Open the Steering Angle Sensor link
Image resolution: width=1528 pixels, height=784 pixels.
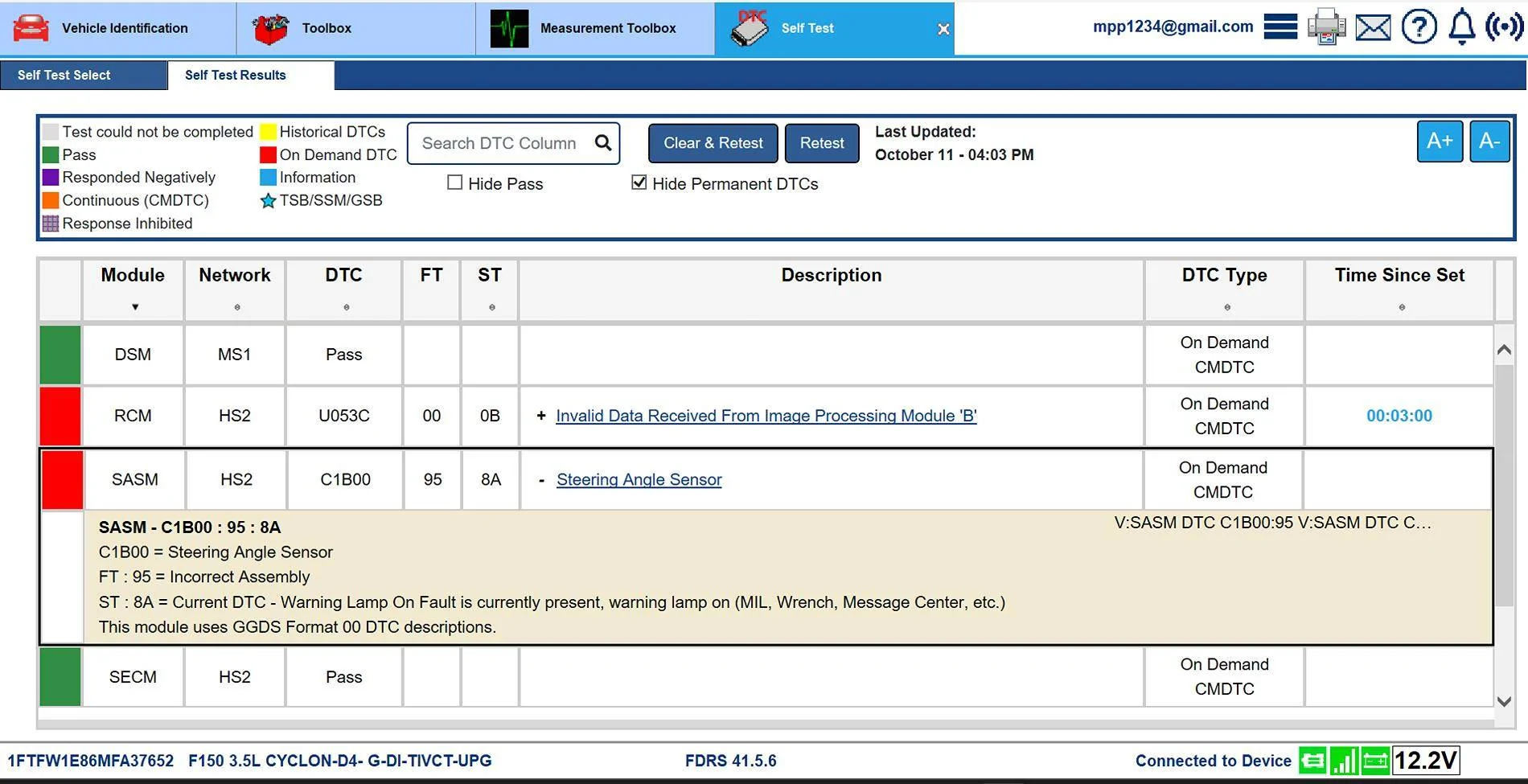point(639,479)
